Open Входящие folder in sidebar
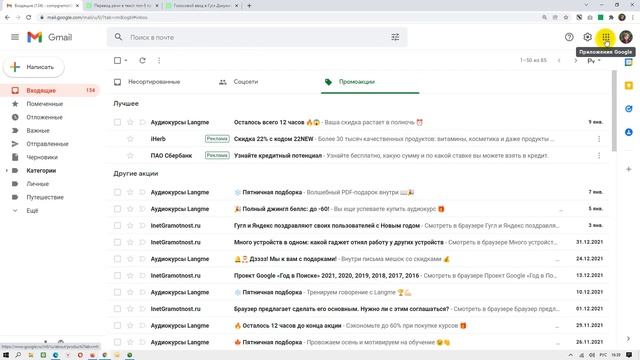640x360 pixels. tap(50, 91)
